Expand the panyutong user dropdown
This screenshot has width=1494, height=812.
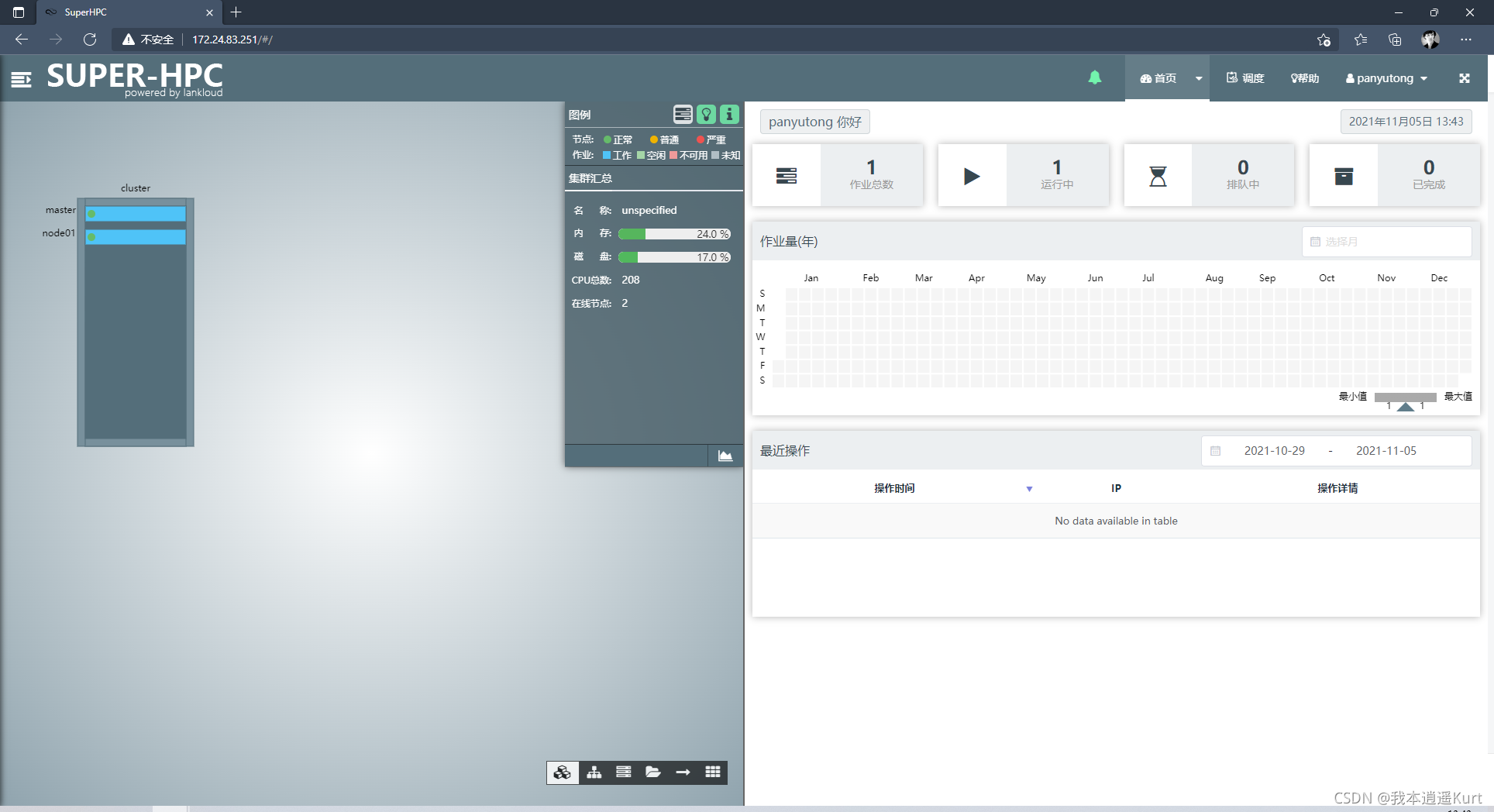[x=1386, y=78]
